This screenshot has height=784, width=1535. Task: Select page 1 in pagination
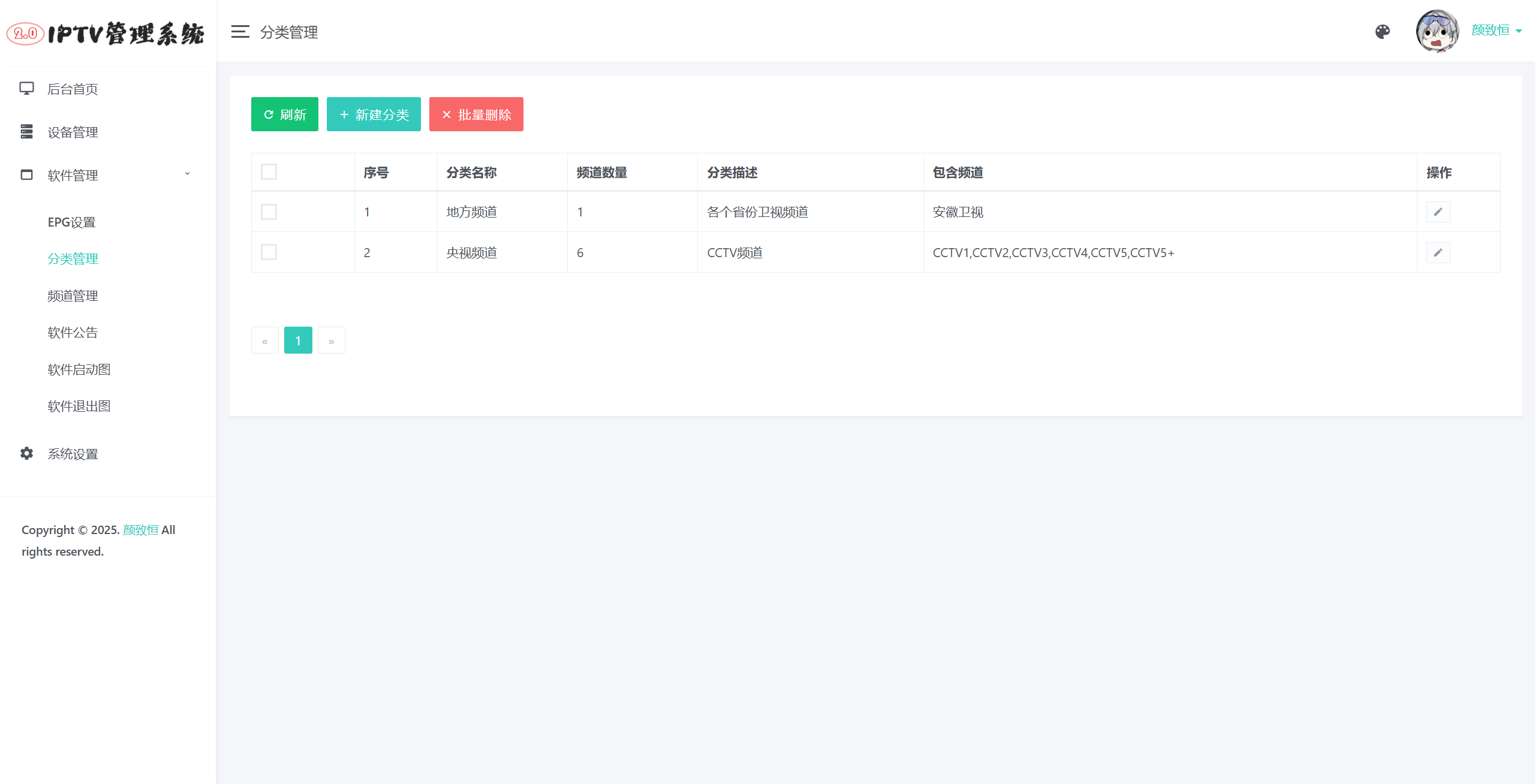tap(298, 340)
